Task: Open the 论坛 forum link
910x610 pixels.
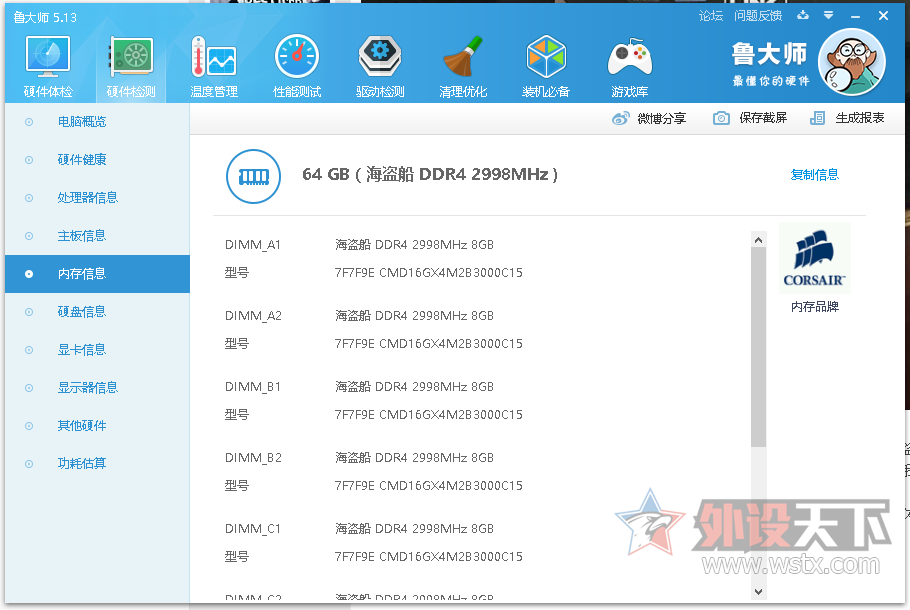Action: click(710, 15)
